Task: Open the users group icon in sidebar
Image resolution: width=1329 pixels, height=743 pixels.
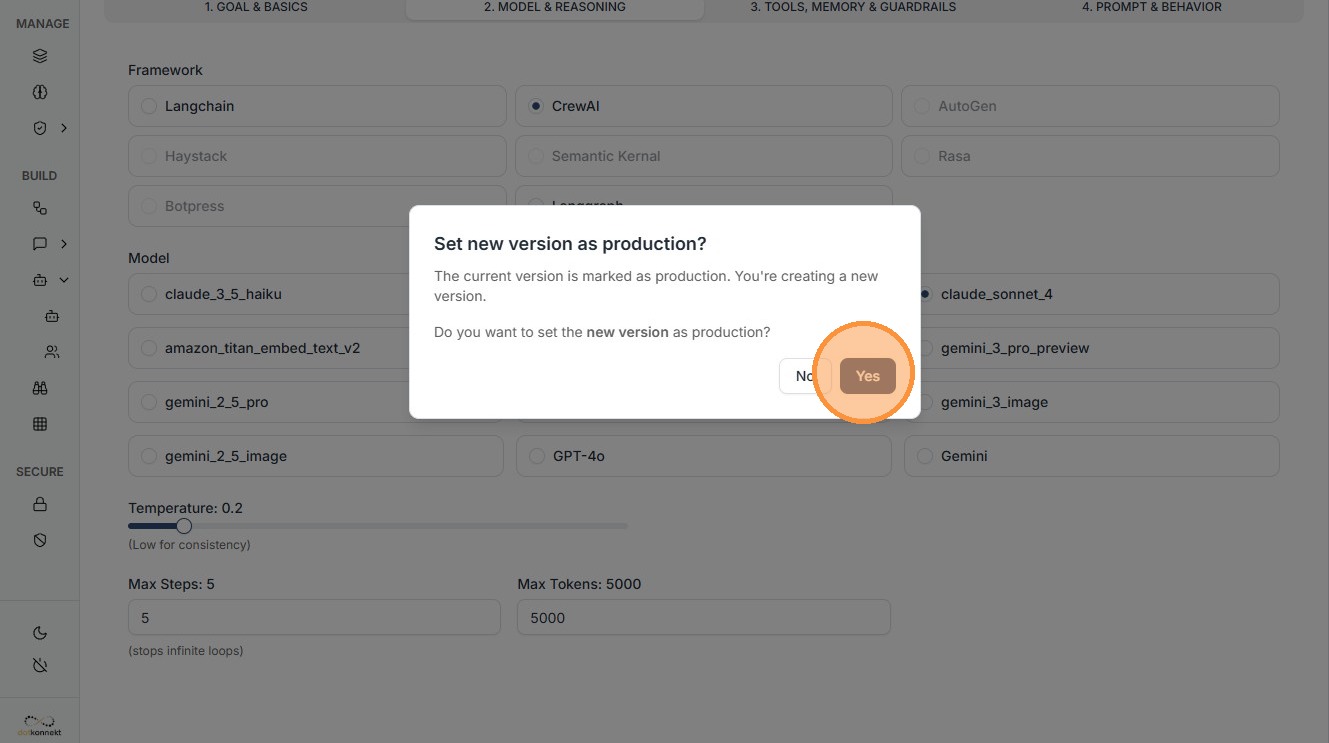Action: (52, 352)
